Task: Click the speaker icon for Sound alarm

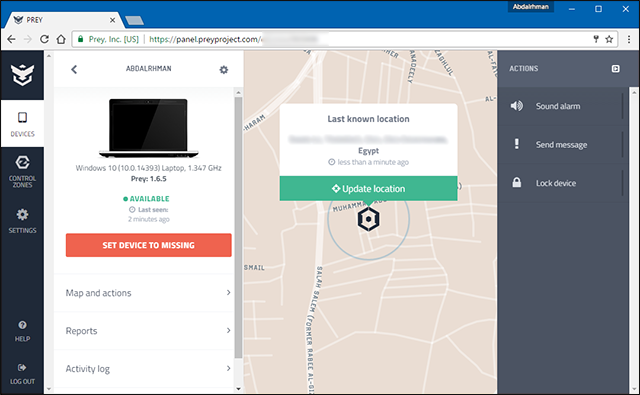Action: click(x=517, y=106)
